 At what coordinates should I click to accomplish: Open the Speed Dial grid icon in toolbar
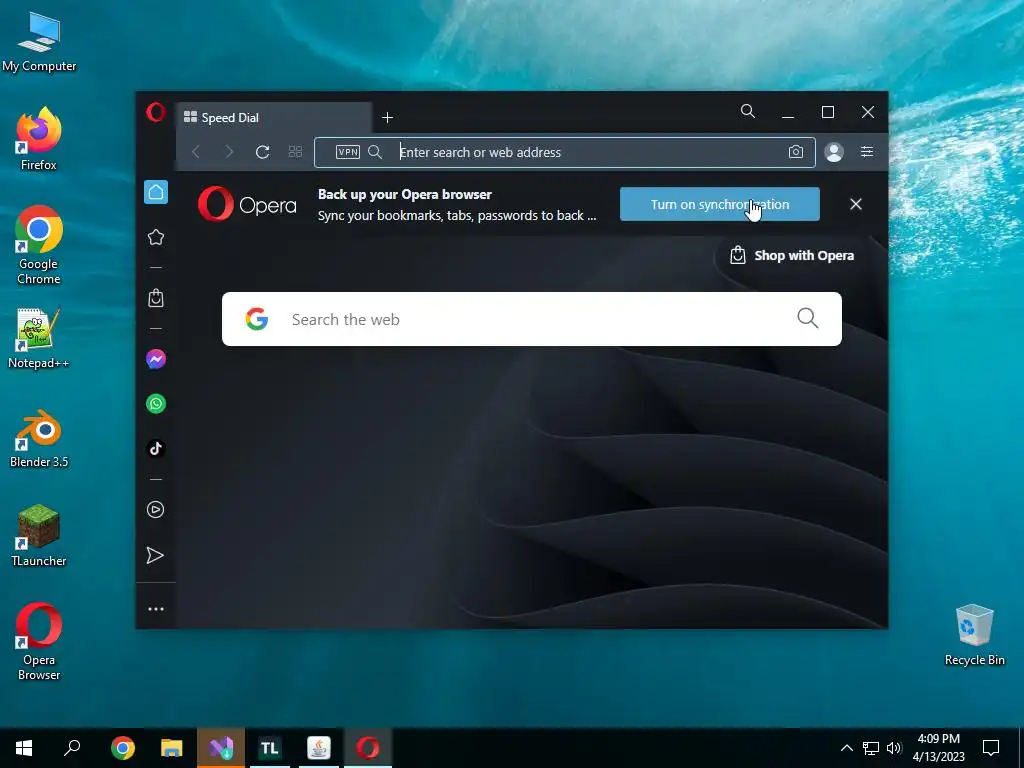[x=295, y=152]
